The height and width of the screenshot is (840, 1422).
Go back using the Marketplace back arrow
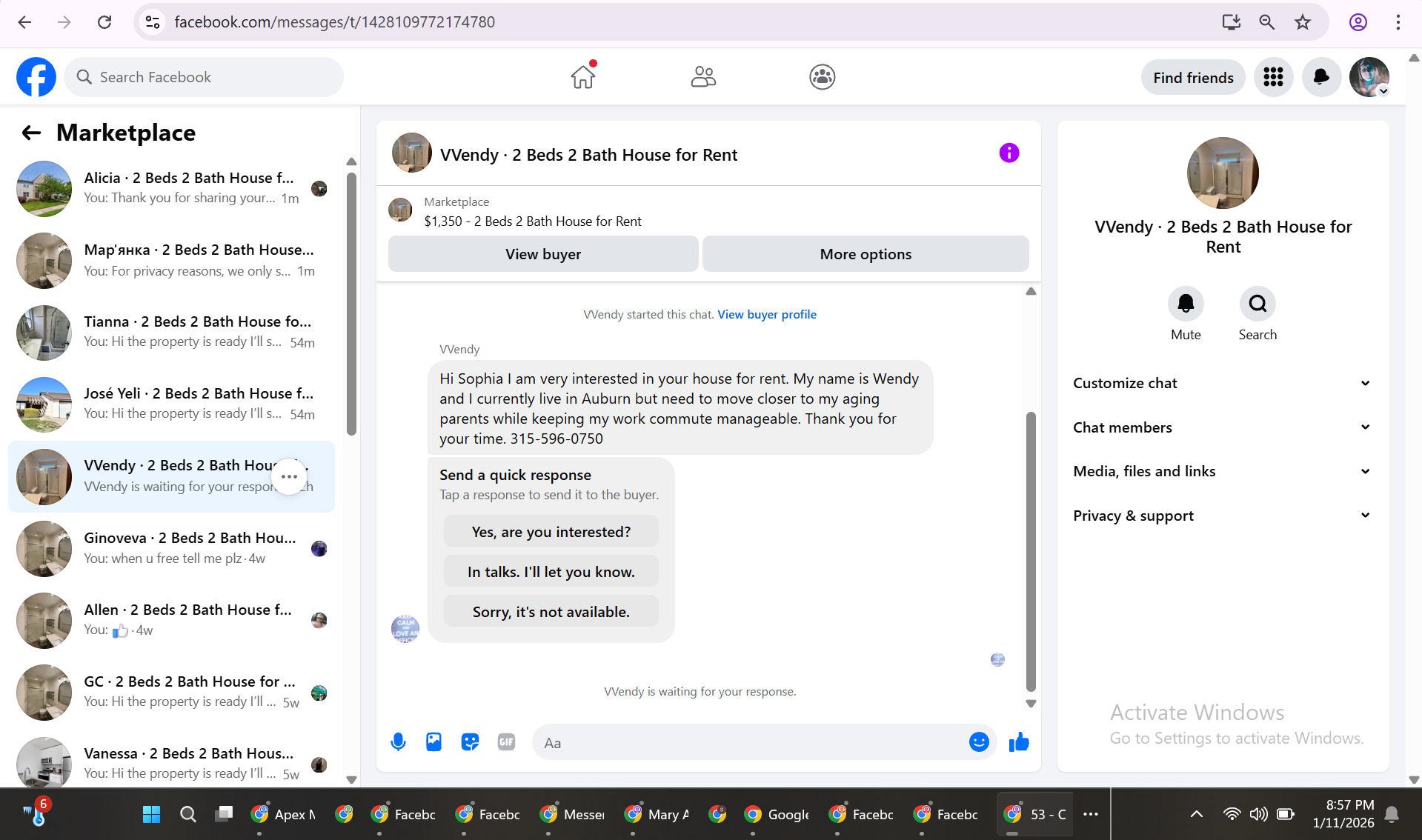[31, 133]
